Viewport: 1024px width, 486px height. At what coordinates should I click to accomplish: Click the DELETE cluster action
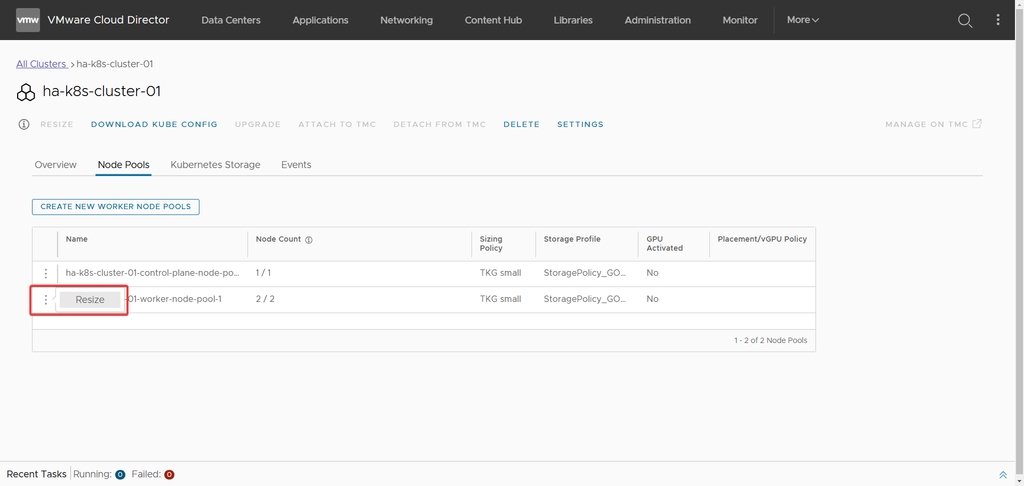click(x=521, y=125)
